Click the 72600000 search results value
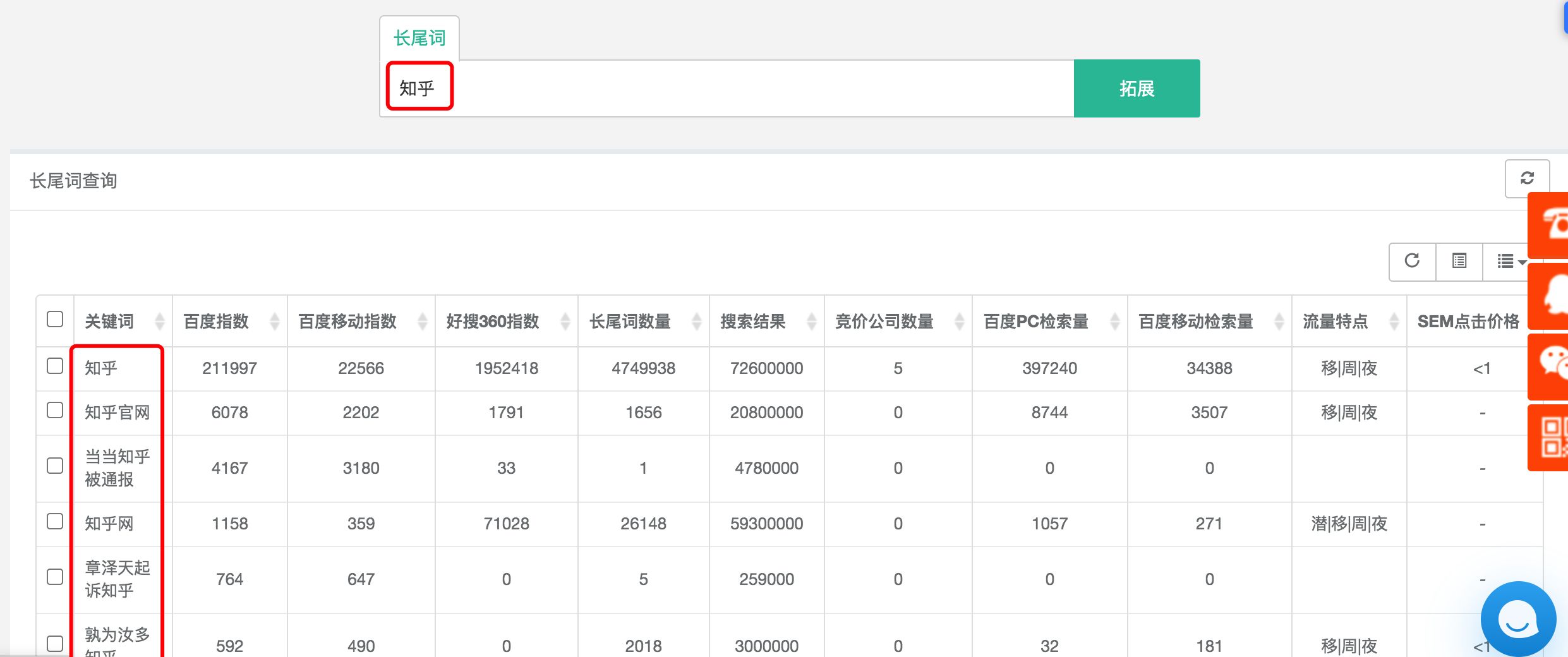The image size is (1568, 657). coord(766,368)
